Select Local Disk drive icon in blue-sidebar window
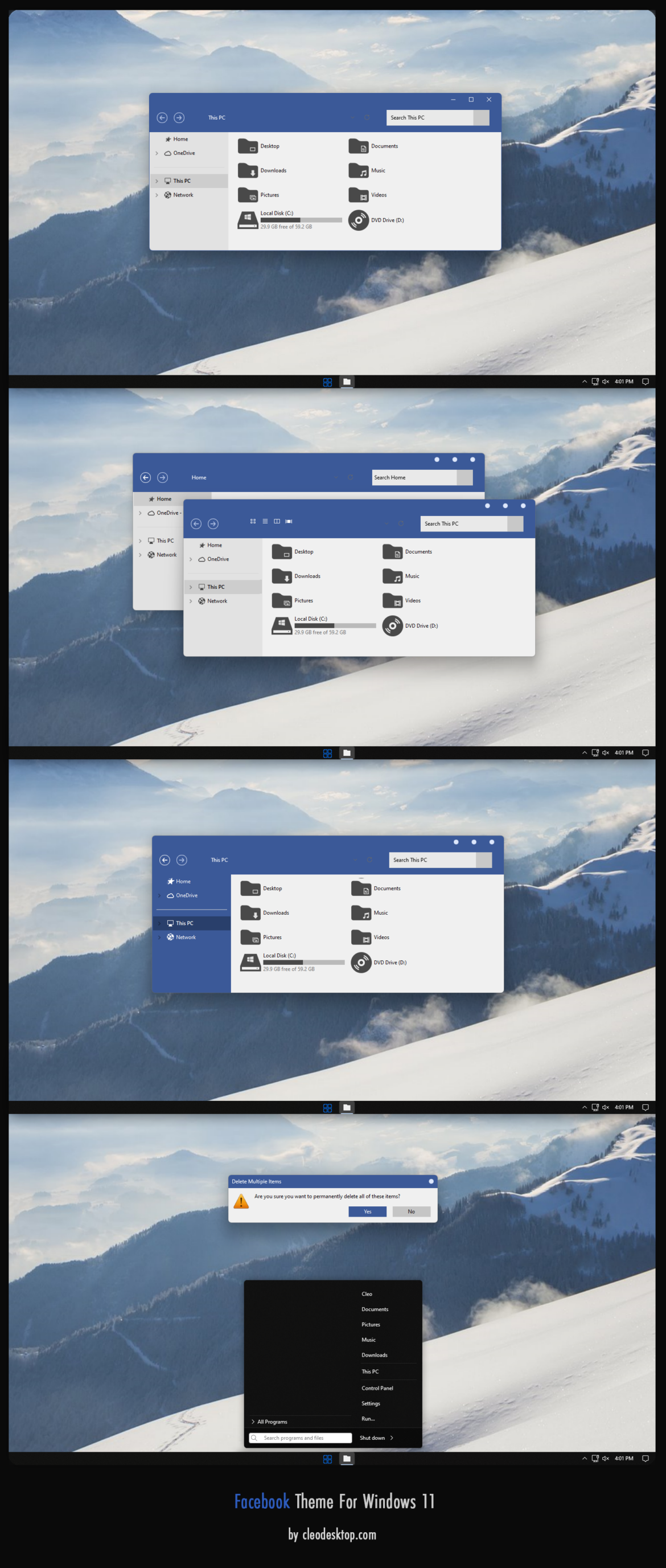Screen dimensions: 666x1568 250,963
